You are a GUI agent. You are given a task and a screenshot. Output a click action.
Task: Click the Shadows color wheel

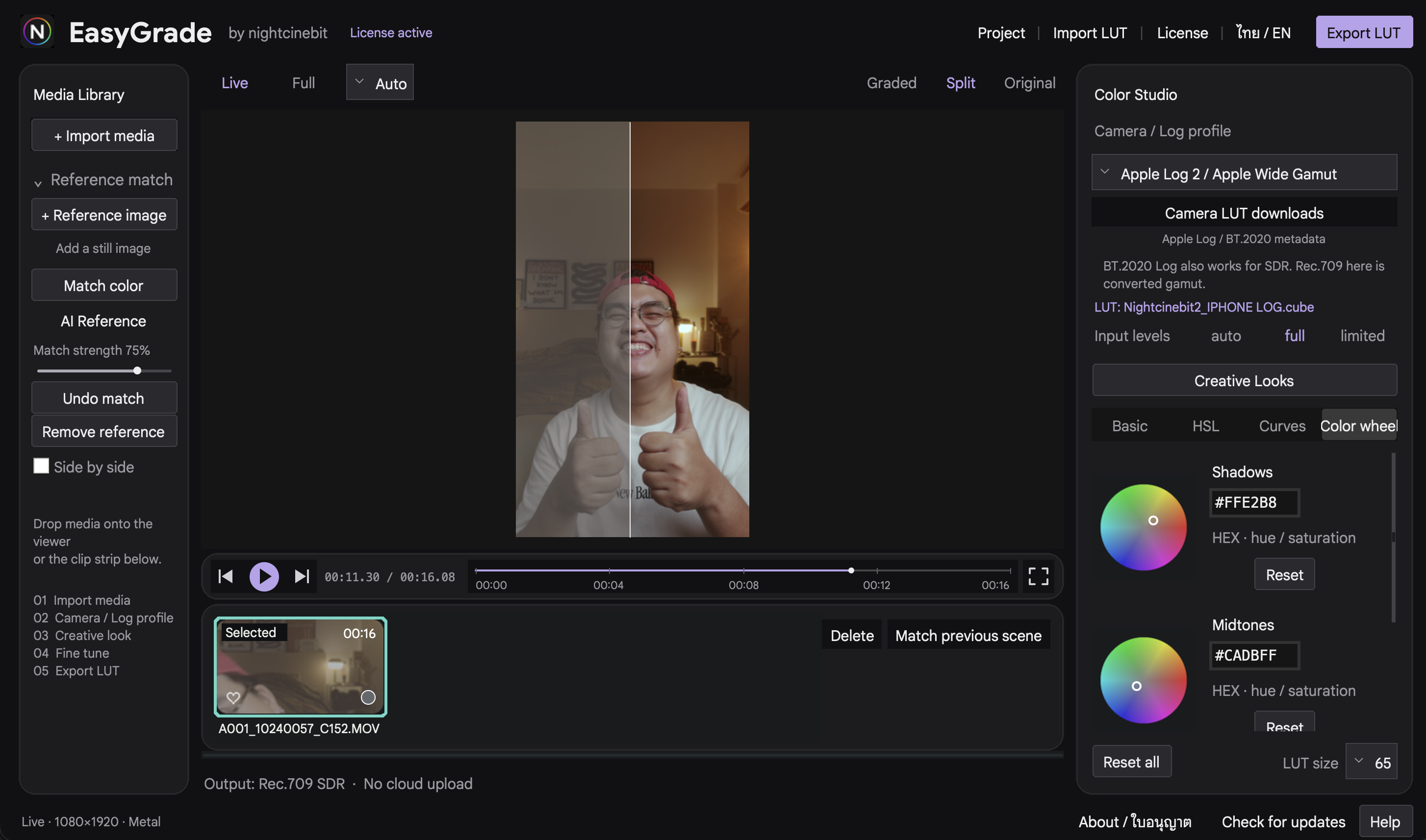(x=1143, y=526)
